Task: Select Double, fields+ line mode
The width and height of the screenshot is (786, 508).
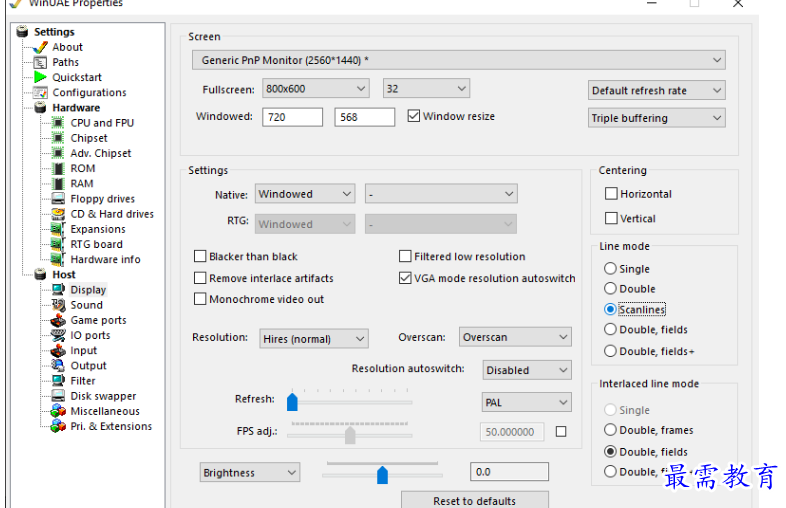Action: tap(610, 351)
